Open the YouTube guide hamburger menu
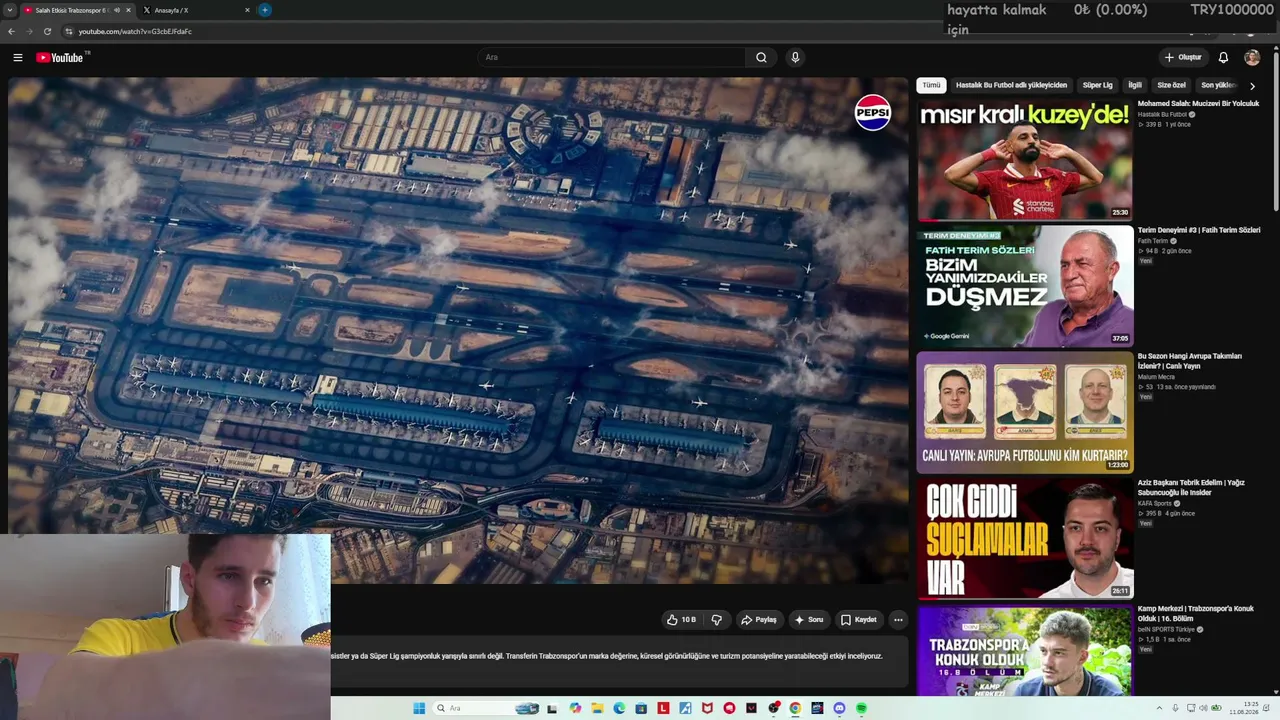The width and height of the screenshot is (1280, 720). (x=17, y=58)
